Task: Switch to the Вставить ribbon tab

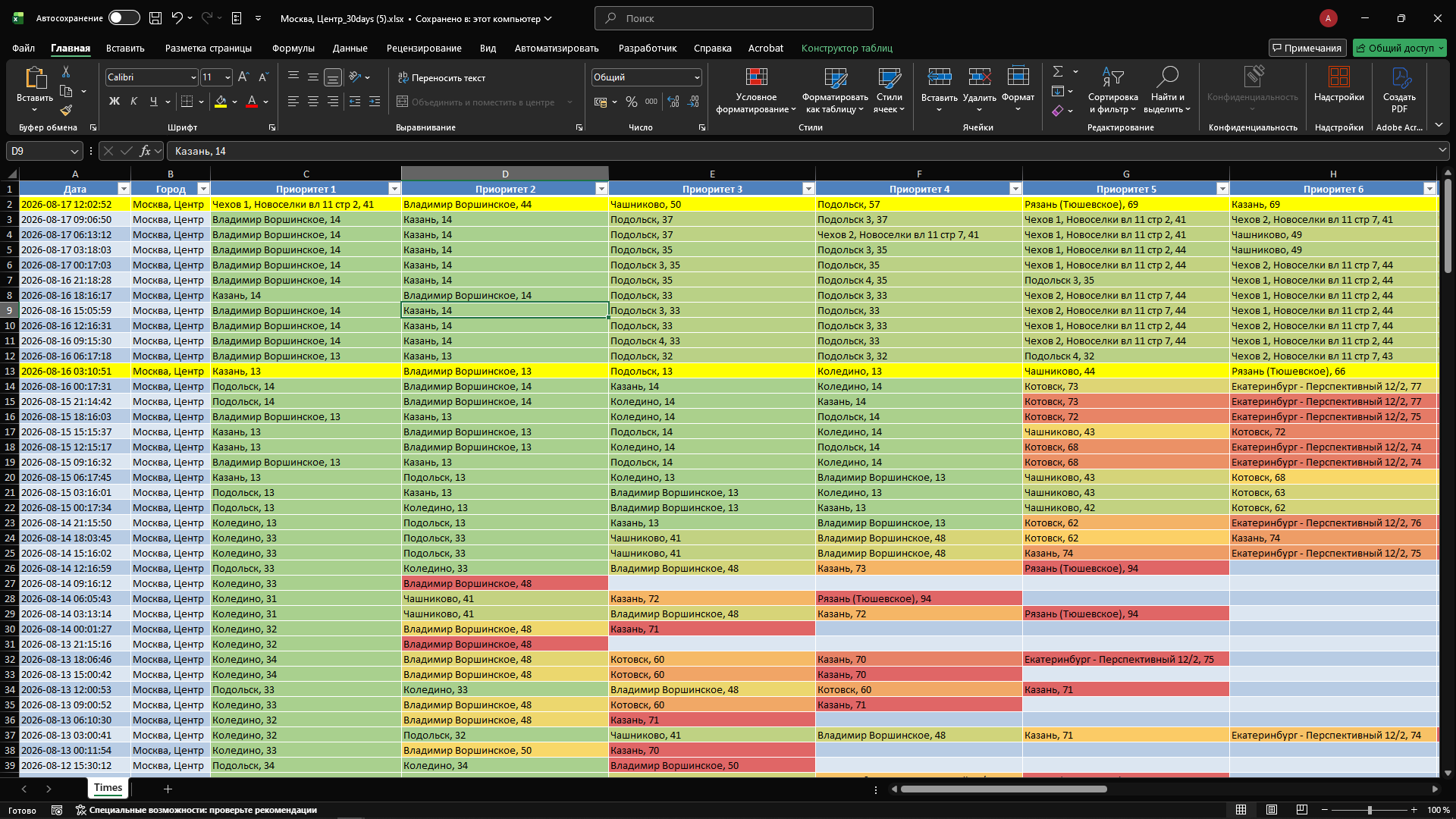Action: pyautogui.click(x=125, y=48)
